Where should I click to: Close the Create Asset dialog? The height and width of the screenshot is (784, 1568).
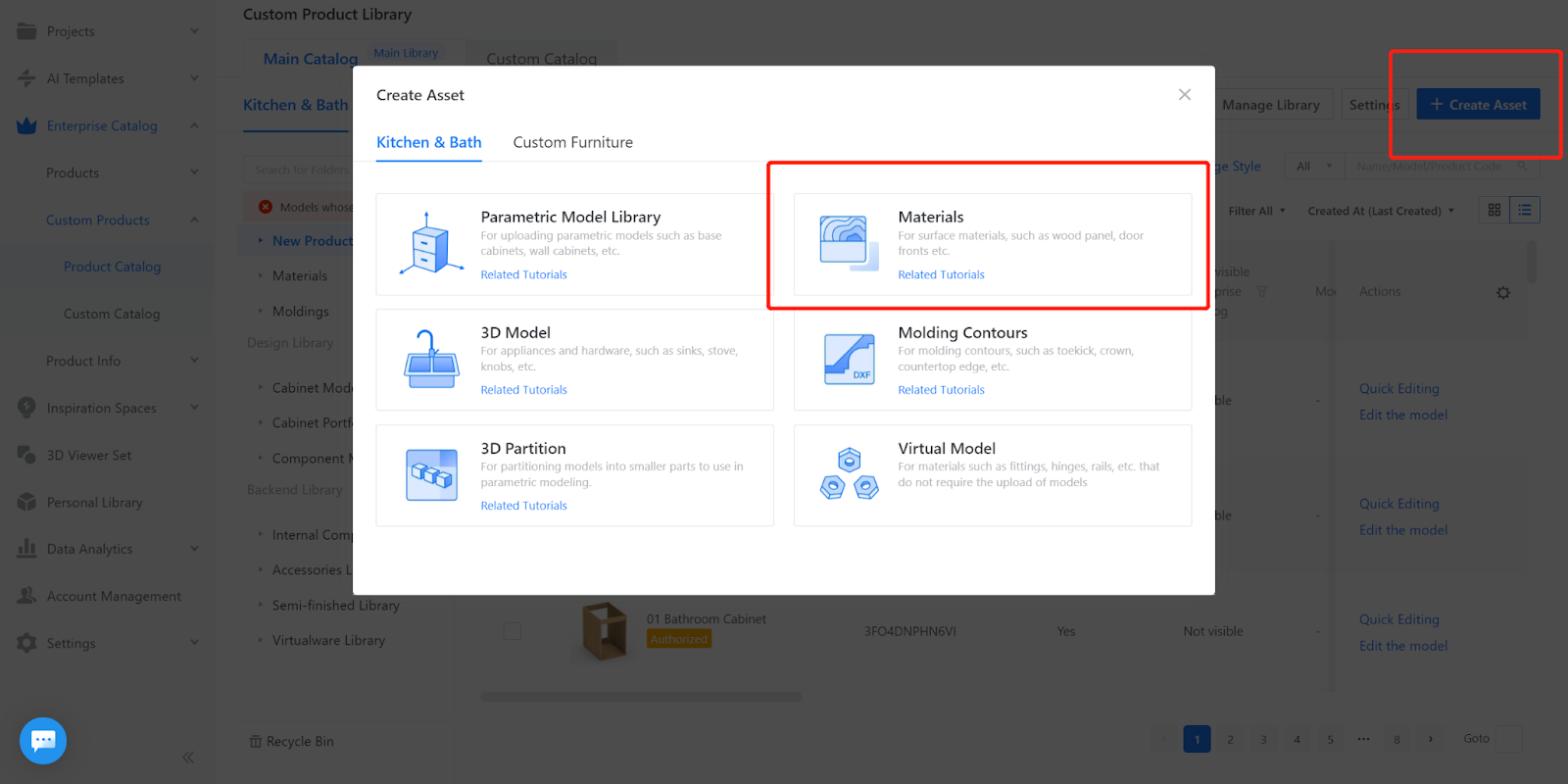tap(1185, 95)
